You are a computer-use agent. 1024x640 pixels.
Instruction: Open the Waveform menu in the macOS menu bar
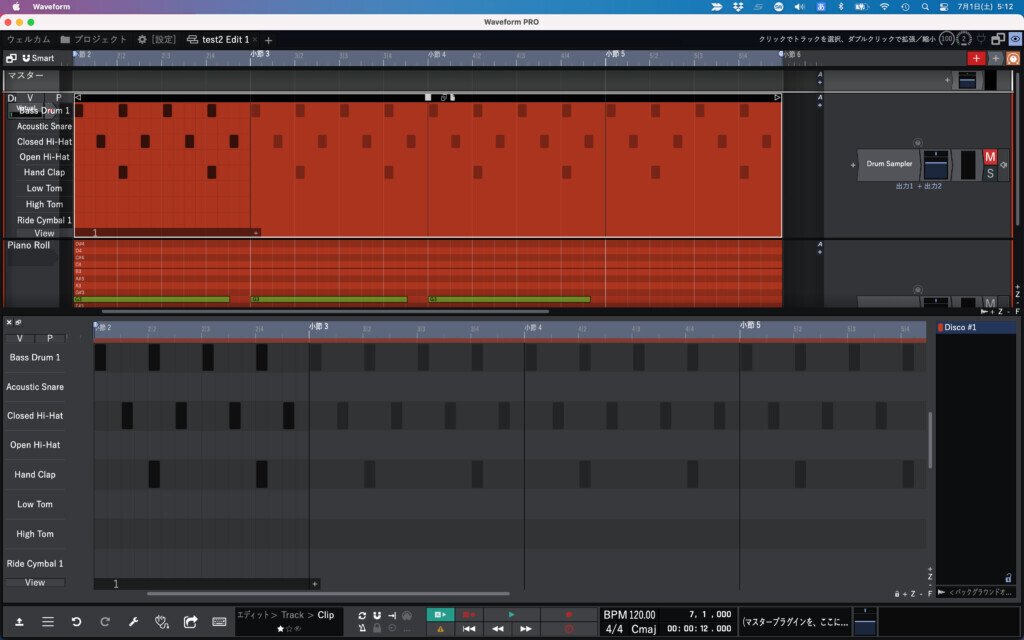tap(52, 6)
